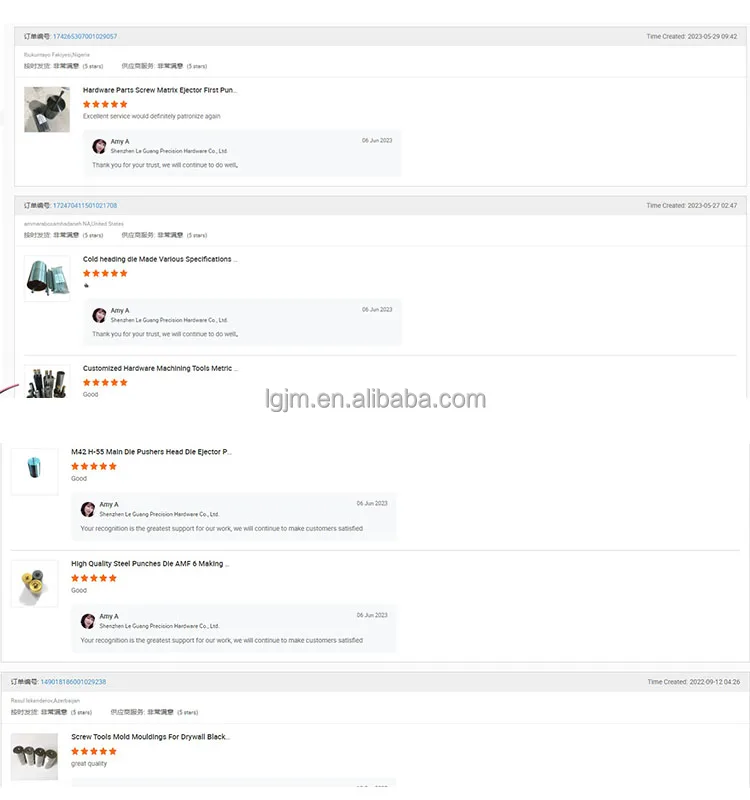Open order number 149018186001029238 link

click(x=73, y=682)
